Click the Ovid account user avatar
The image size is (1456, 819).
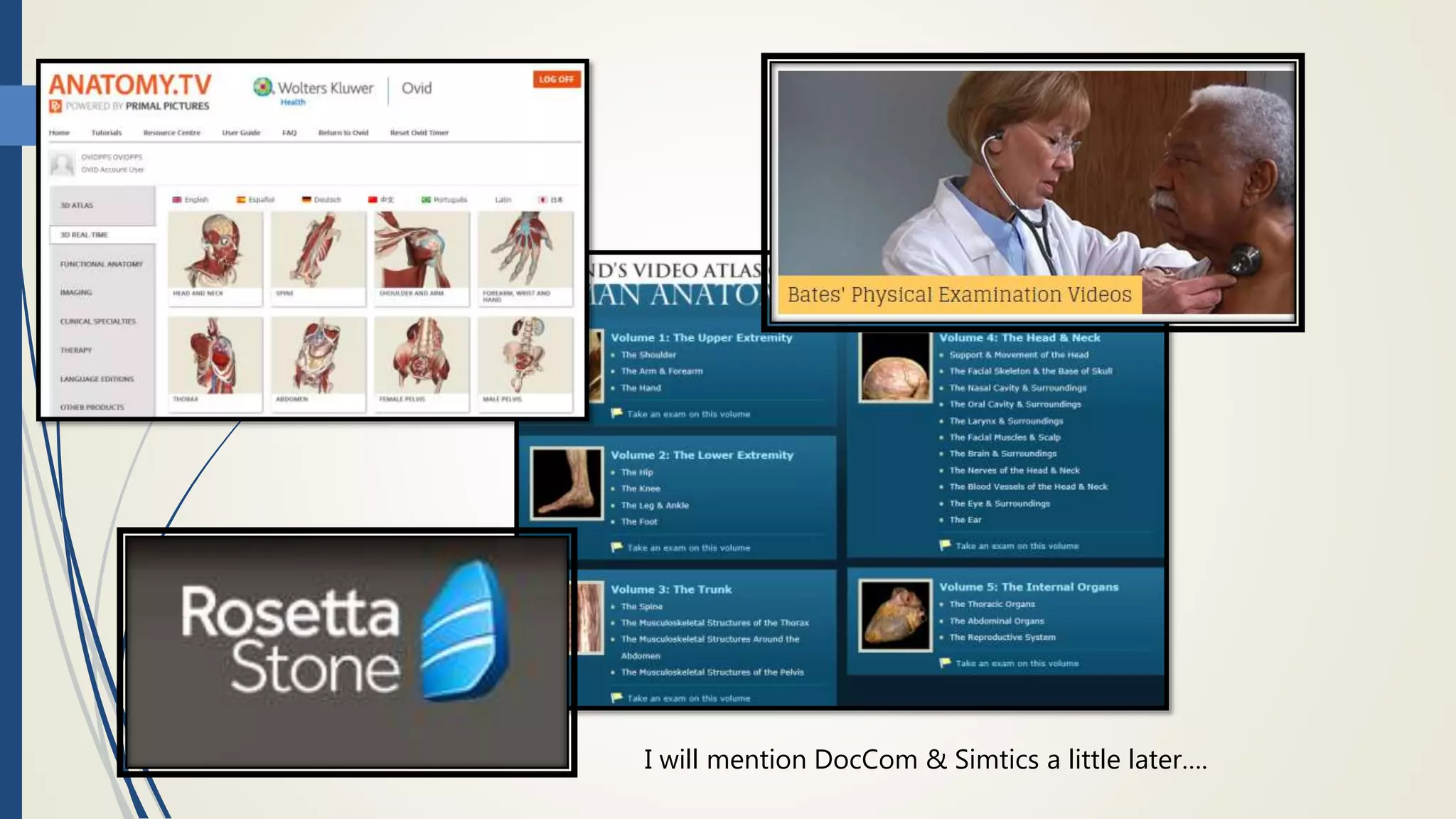[x=62, y=164]
